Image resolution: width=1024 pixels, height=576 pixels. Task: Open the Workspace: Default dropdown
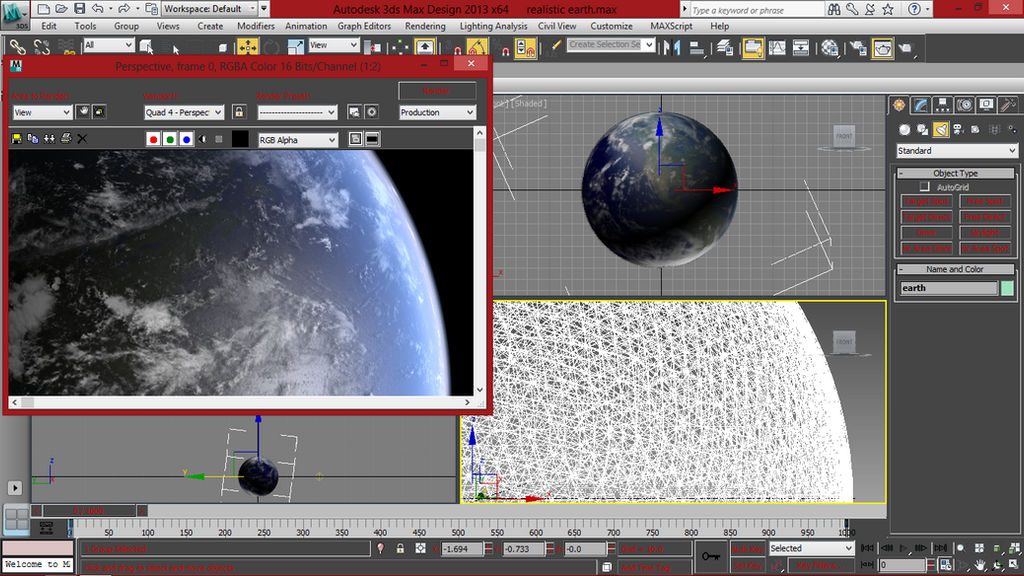pyautogui.click(x=210, y=9)
